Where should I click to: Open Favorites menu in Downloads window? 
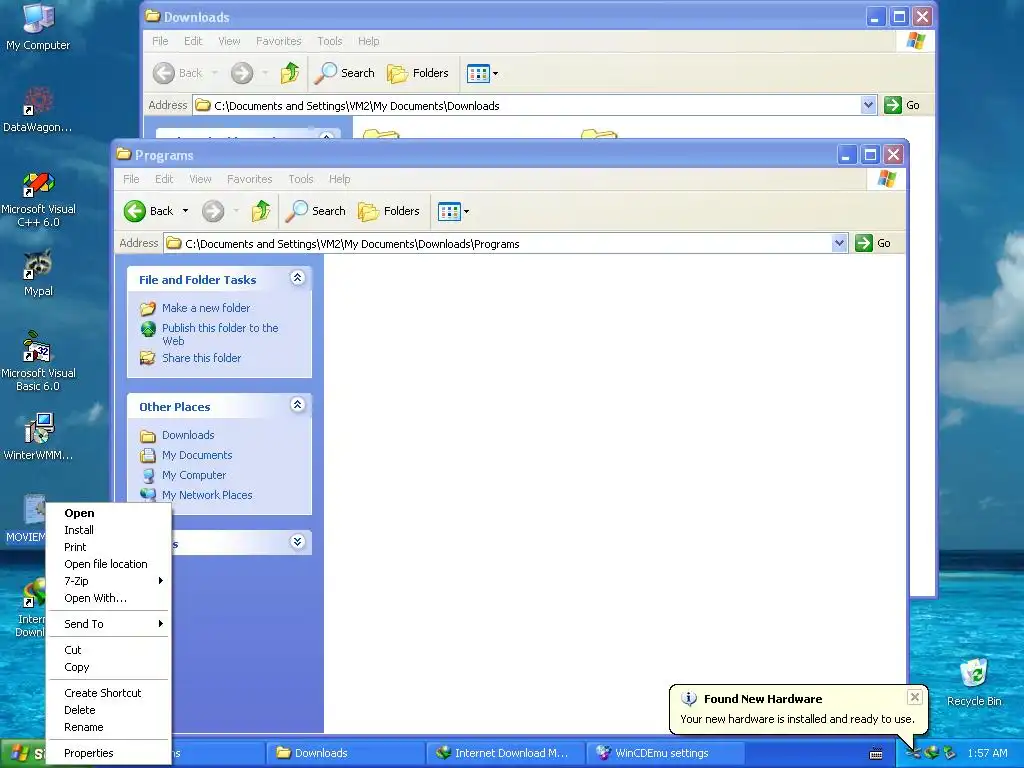tap(279, 41)
